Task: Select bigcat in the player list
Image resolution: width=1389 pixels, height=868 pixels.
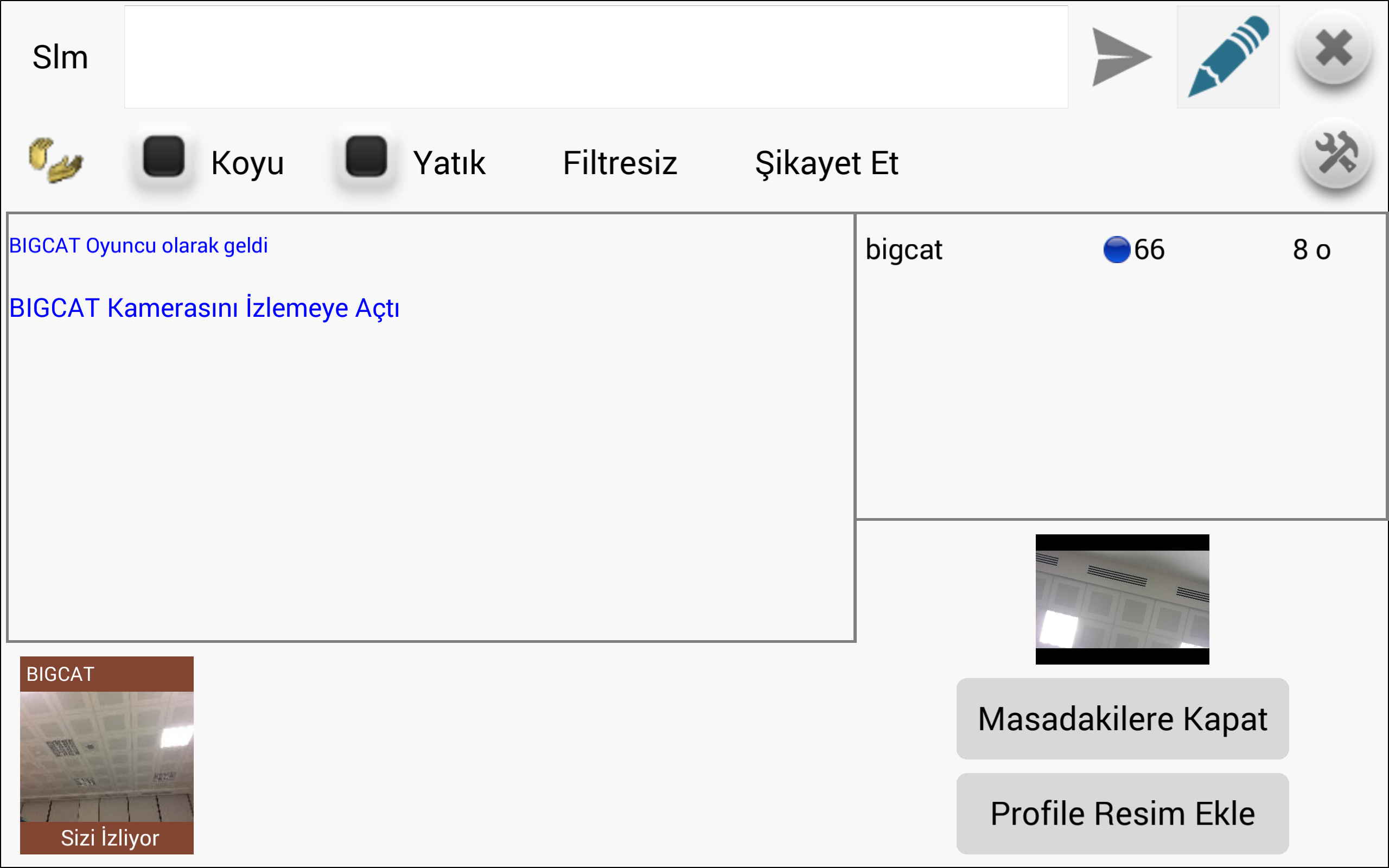Action: click(904, 250)
